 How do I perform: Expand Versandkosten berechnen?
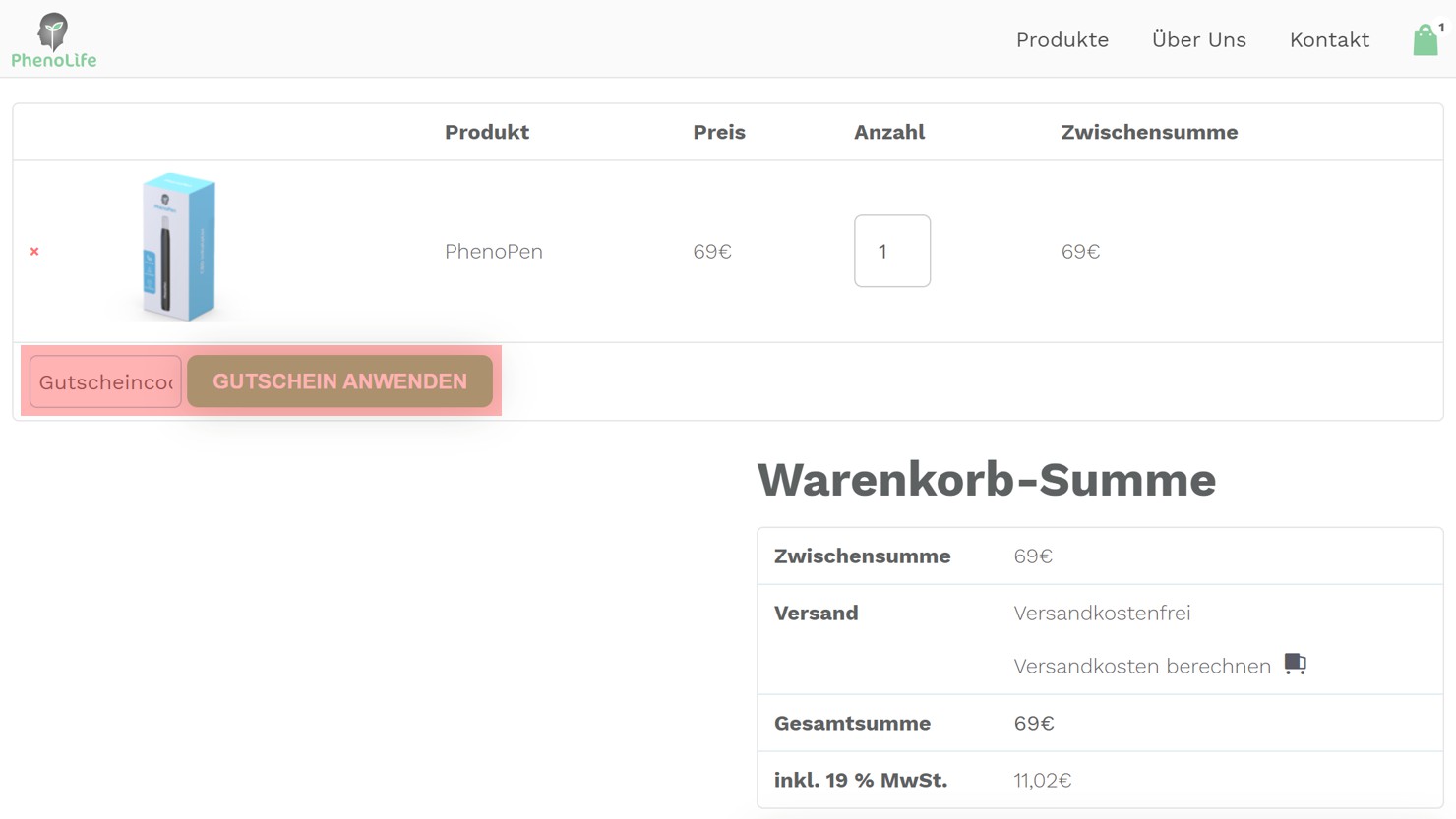(x=1141, y=666)
